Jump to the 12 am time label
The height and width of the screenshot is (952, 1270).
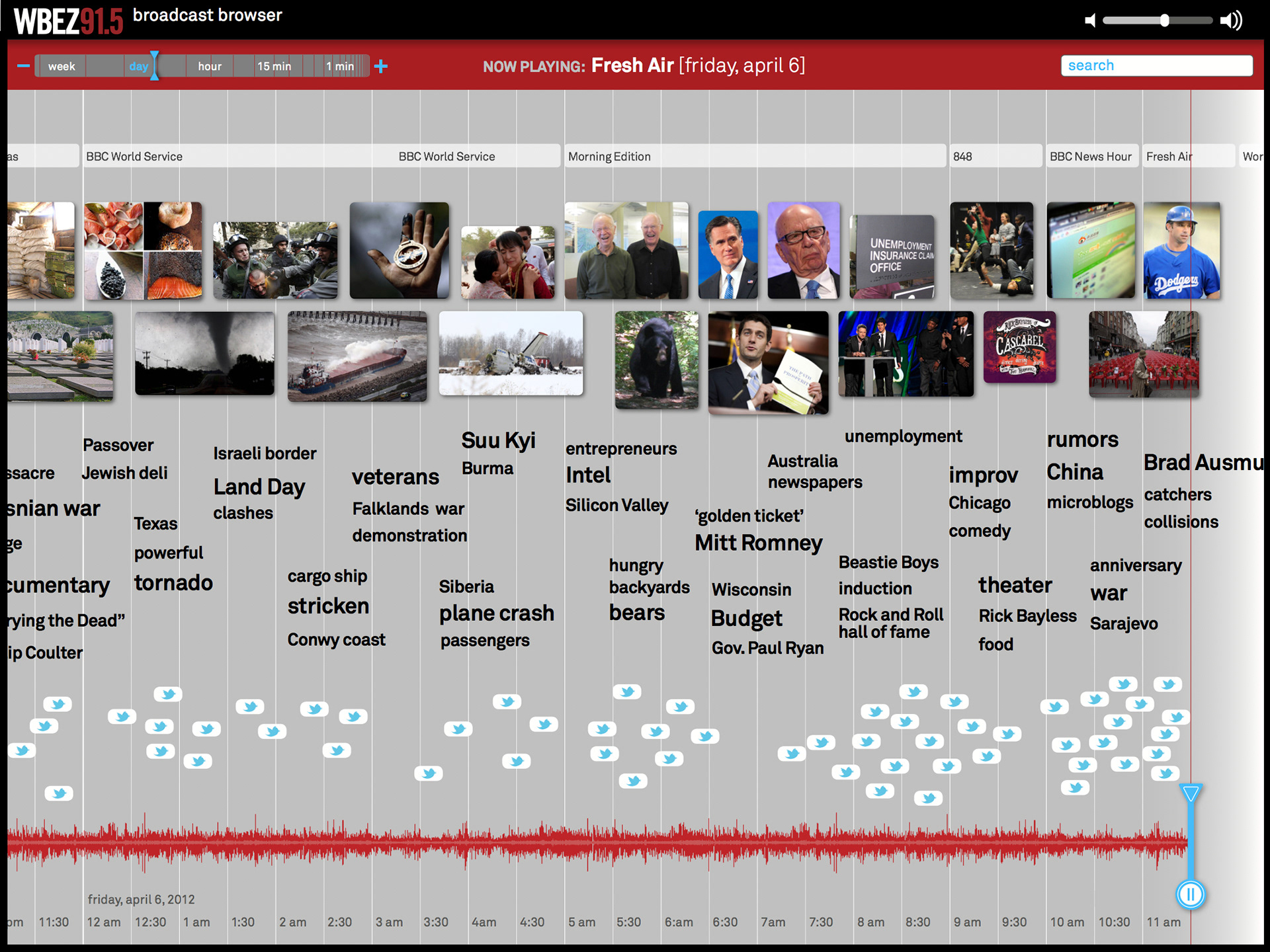pos(104,922)
